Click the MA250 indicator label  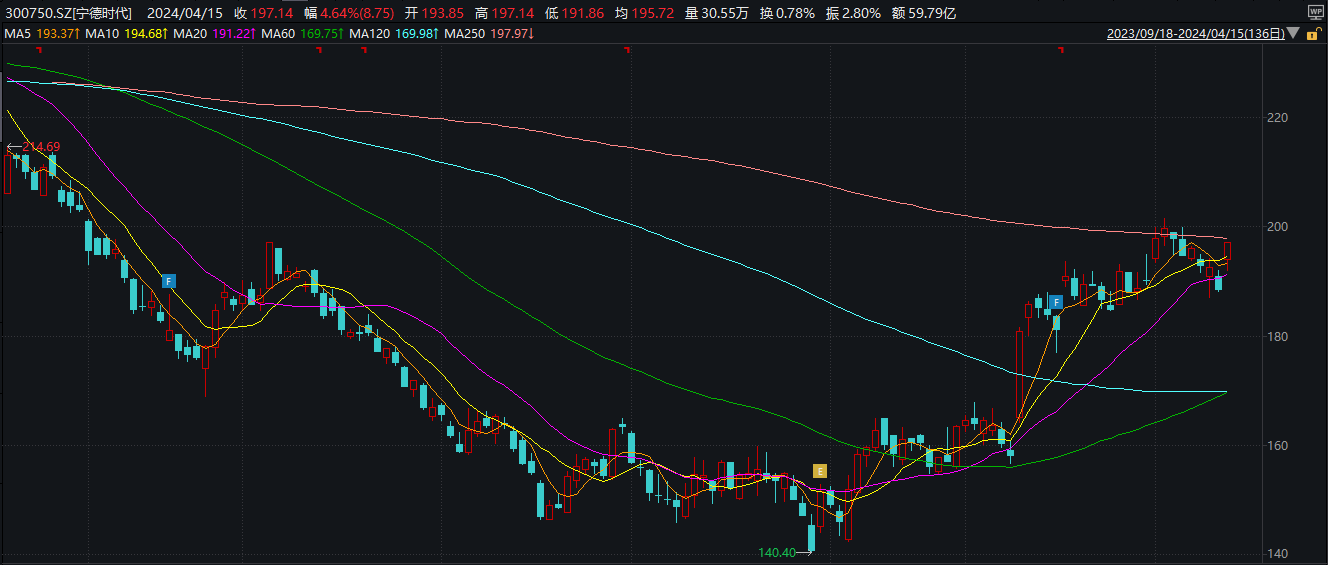(x=466, y=34)
